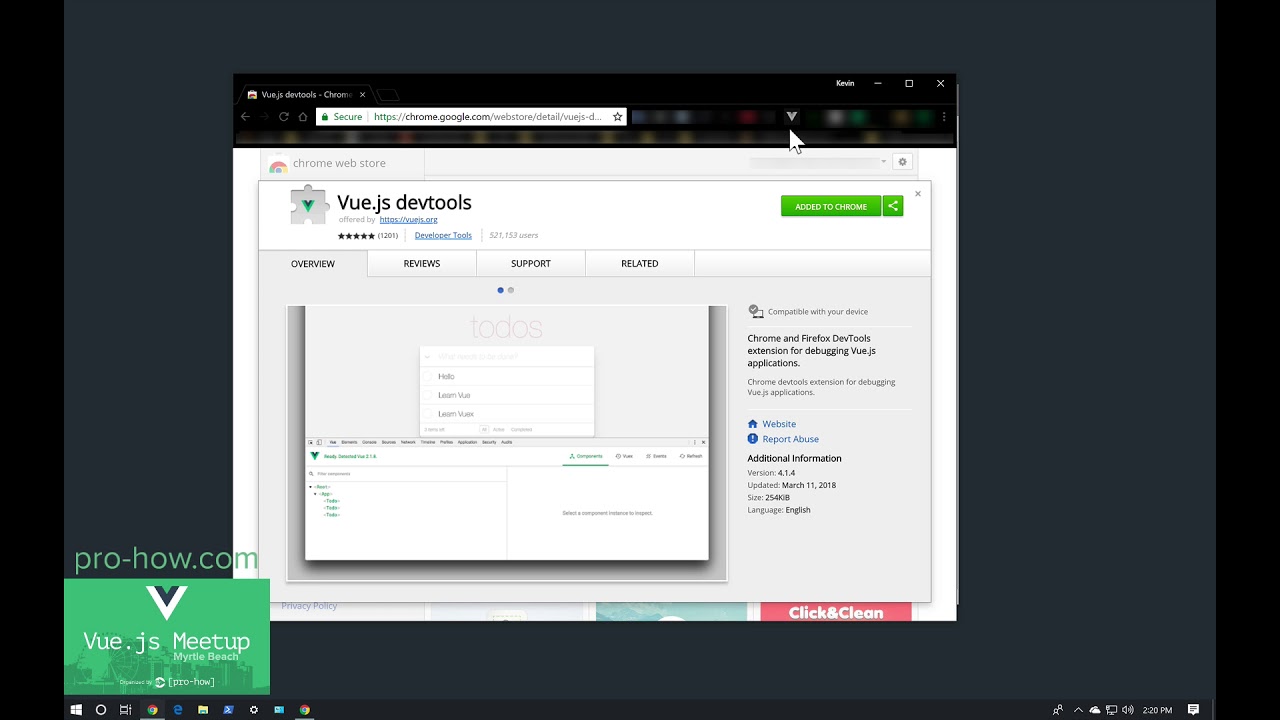The image size is (1280, 720).
Task: Open the web store settings gear
Action: pos(902,162)
